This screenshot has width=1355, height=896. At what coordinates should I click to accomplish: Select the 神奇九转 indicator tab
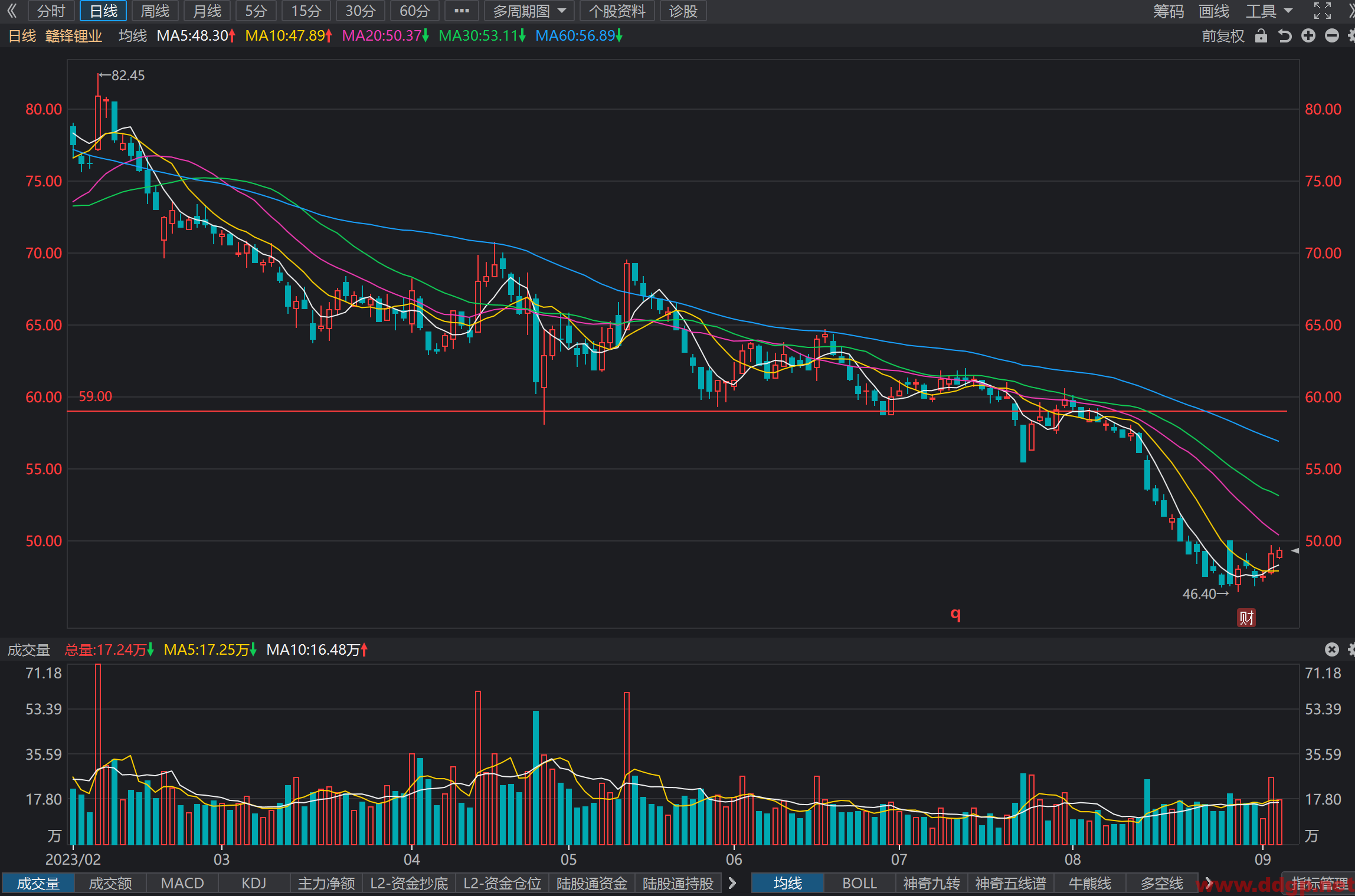[x=932, y=884]
